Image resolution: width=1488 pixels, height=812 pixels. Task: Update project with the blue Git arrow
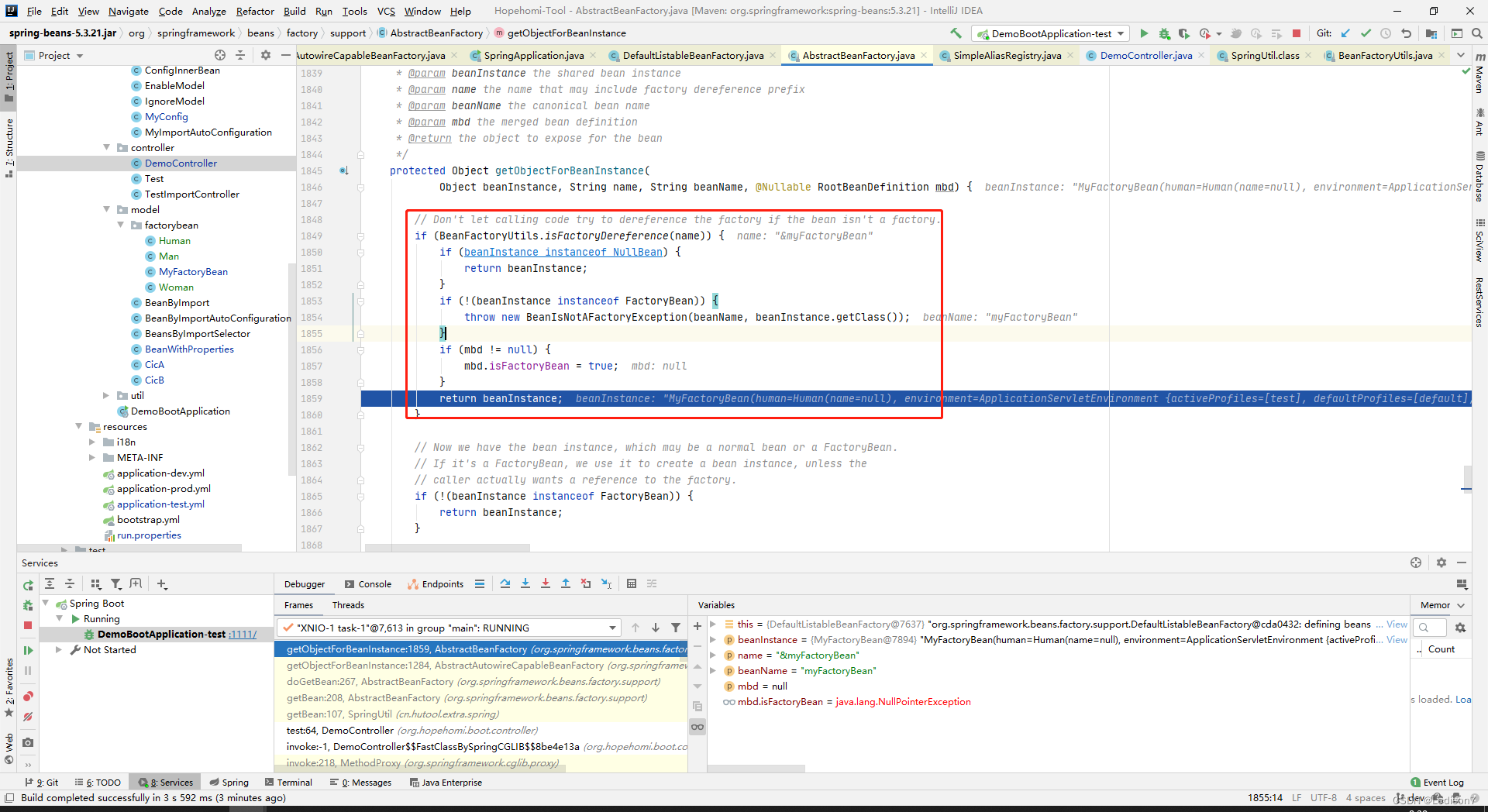(1345, 33)
